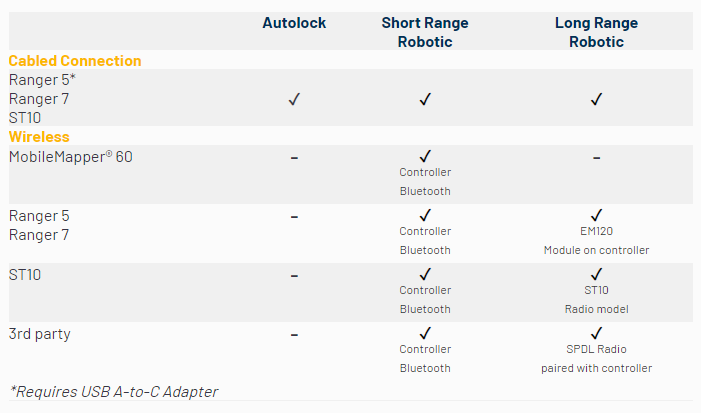Image resolution: width=701 pixels, height=413 pixels.
Task: Click the checkmark above EM120
Action: coord(596,215)
